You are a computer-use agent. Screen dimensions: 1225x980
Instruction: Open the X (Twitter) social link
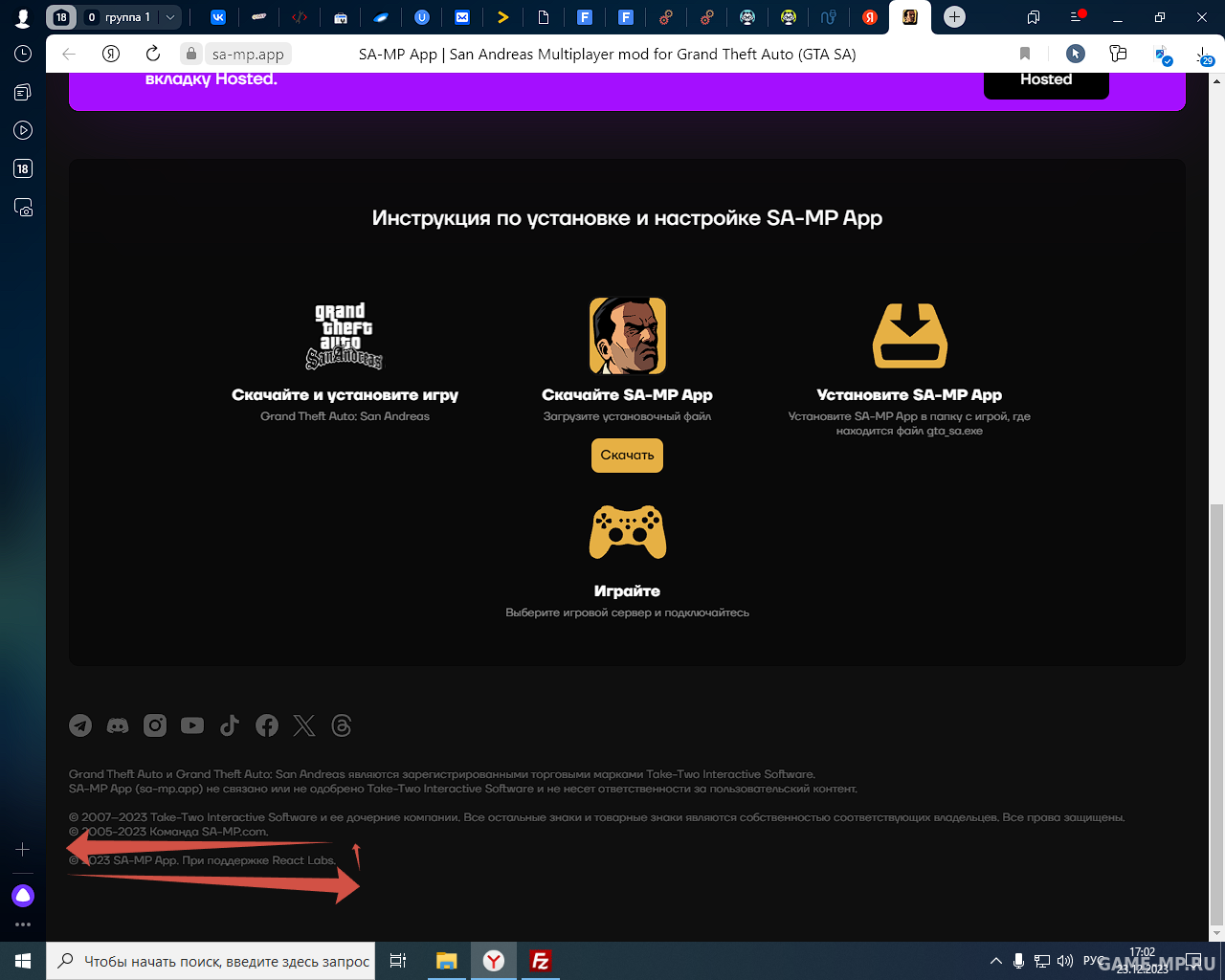(x=304, y=725)
